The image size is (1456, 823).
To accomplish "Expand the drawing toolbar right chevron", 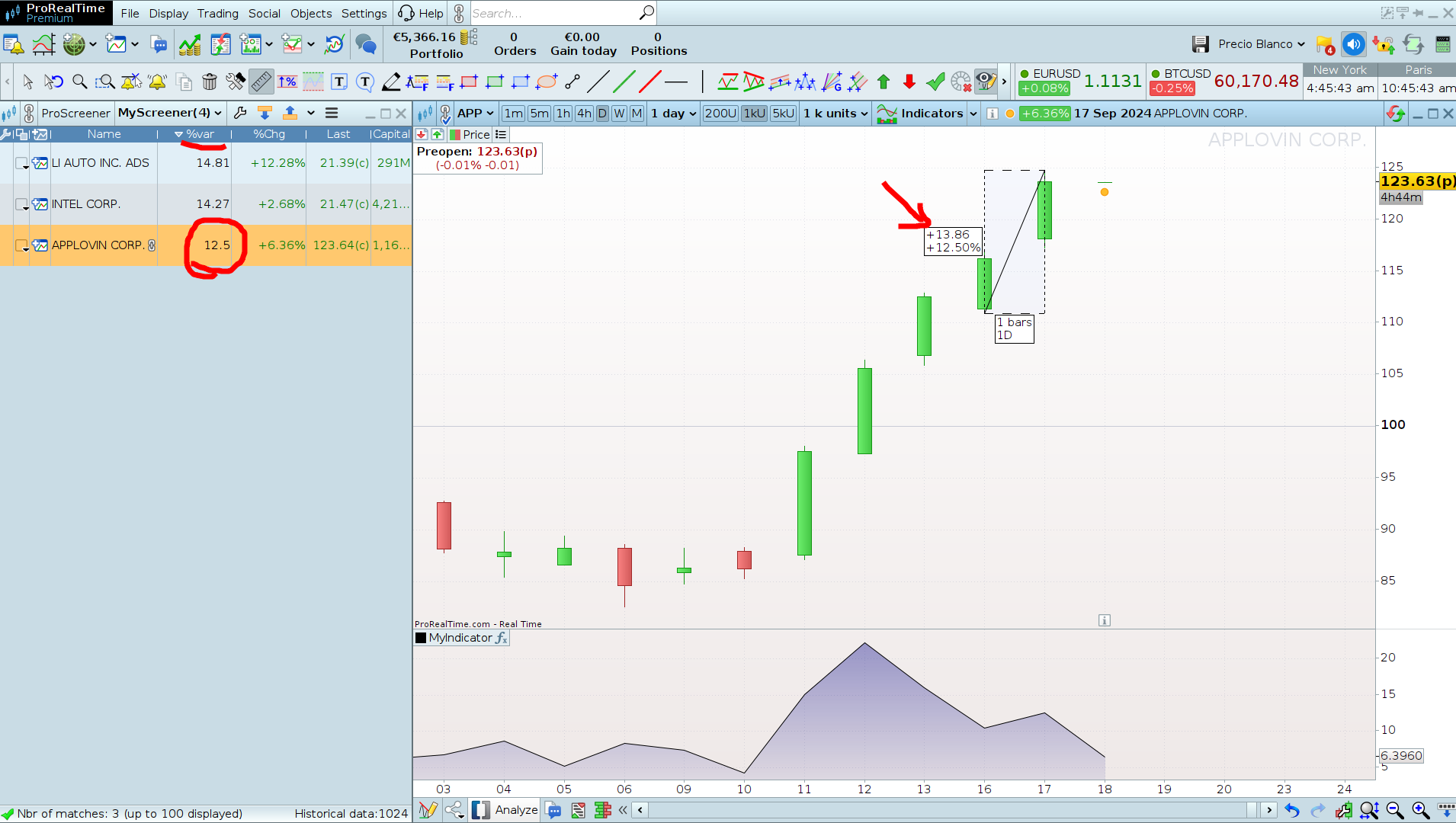I will point(1004,82).
